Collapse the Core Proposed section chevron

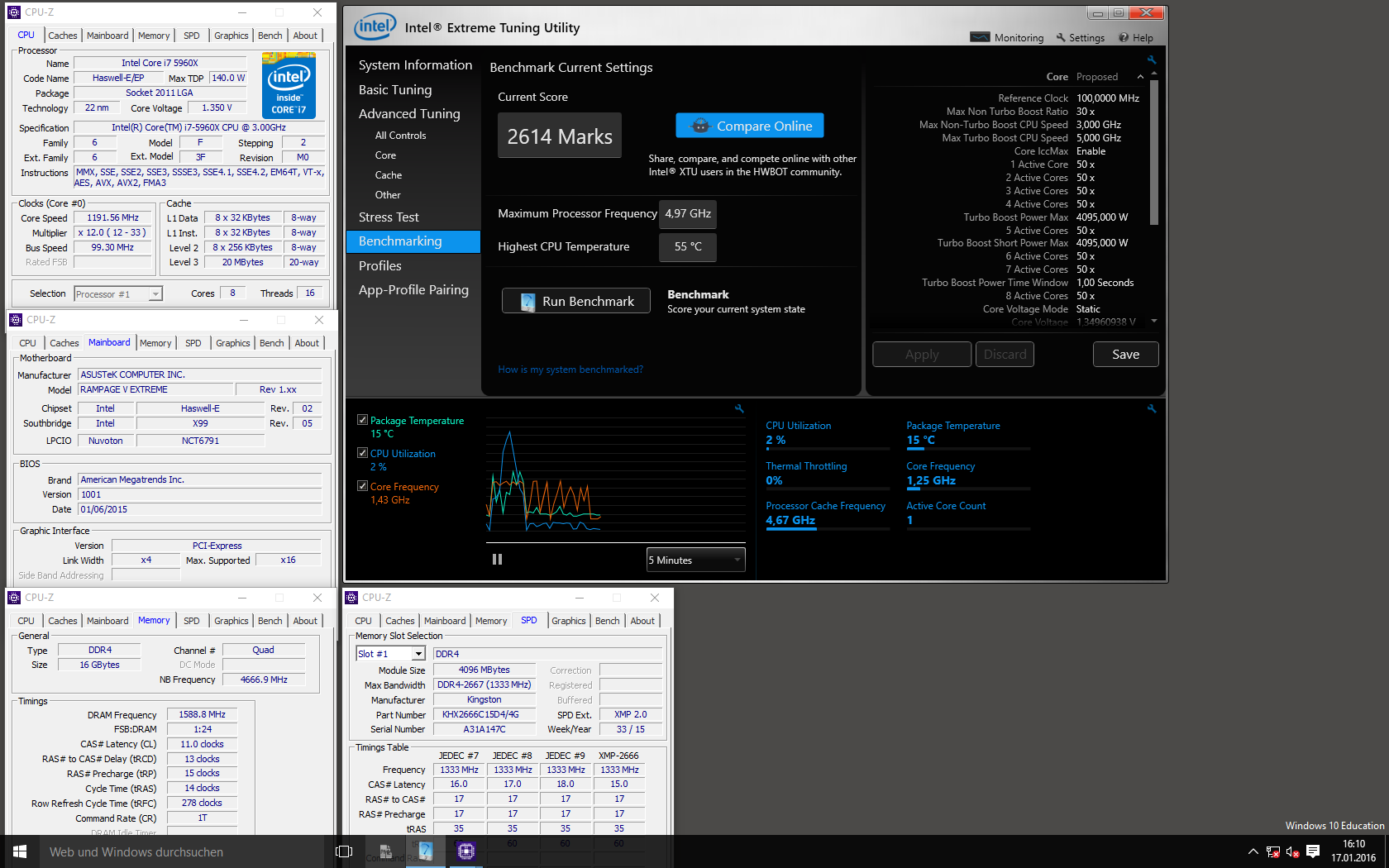[1141, 77]
